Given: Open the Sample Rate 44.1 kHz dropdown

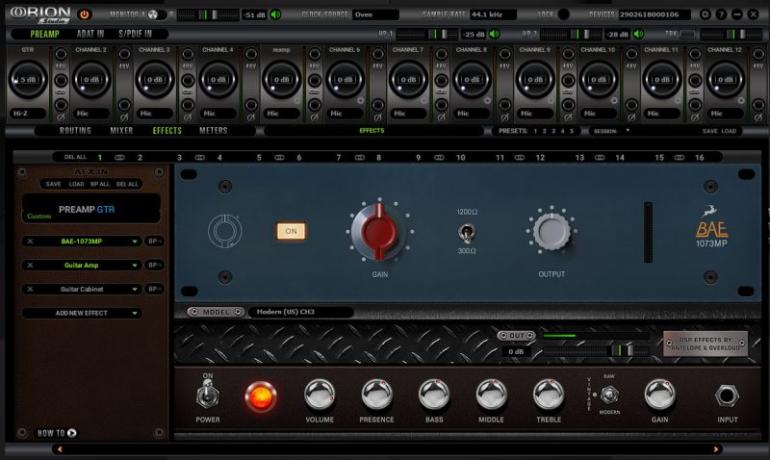Looking at the screenshot, I should [x=493, y=15].
